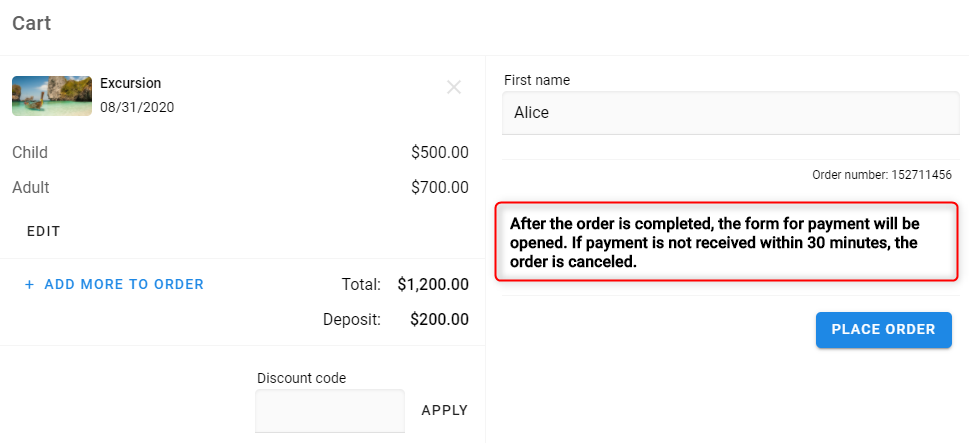969x443 pixels.
Task: Click the EDIT button under Adult
Action: coord(43,232)
